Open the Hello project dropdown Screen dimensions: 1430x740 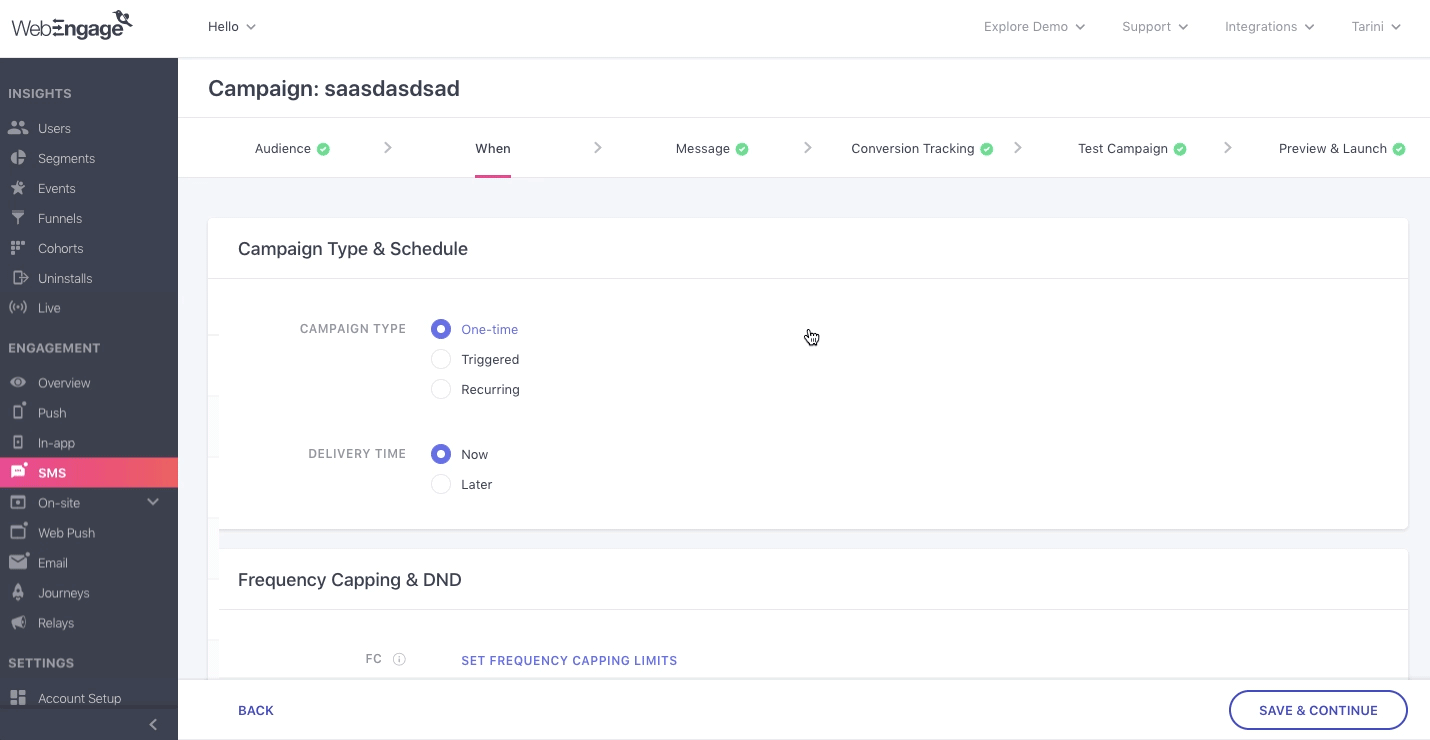232,27
